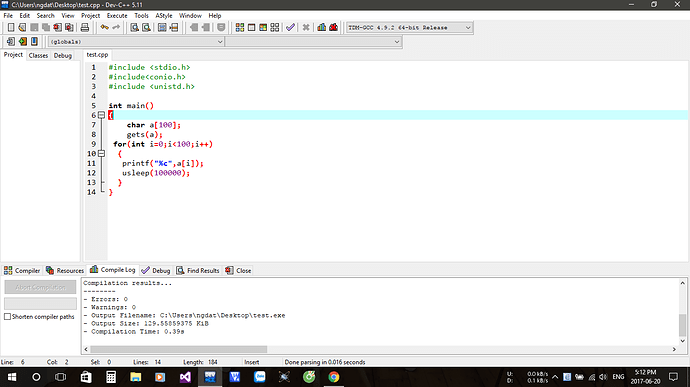Screen dimensions: 690x387
Task: Select the Compile Log bottom tab
Action: 113,269
